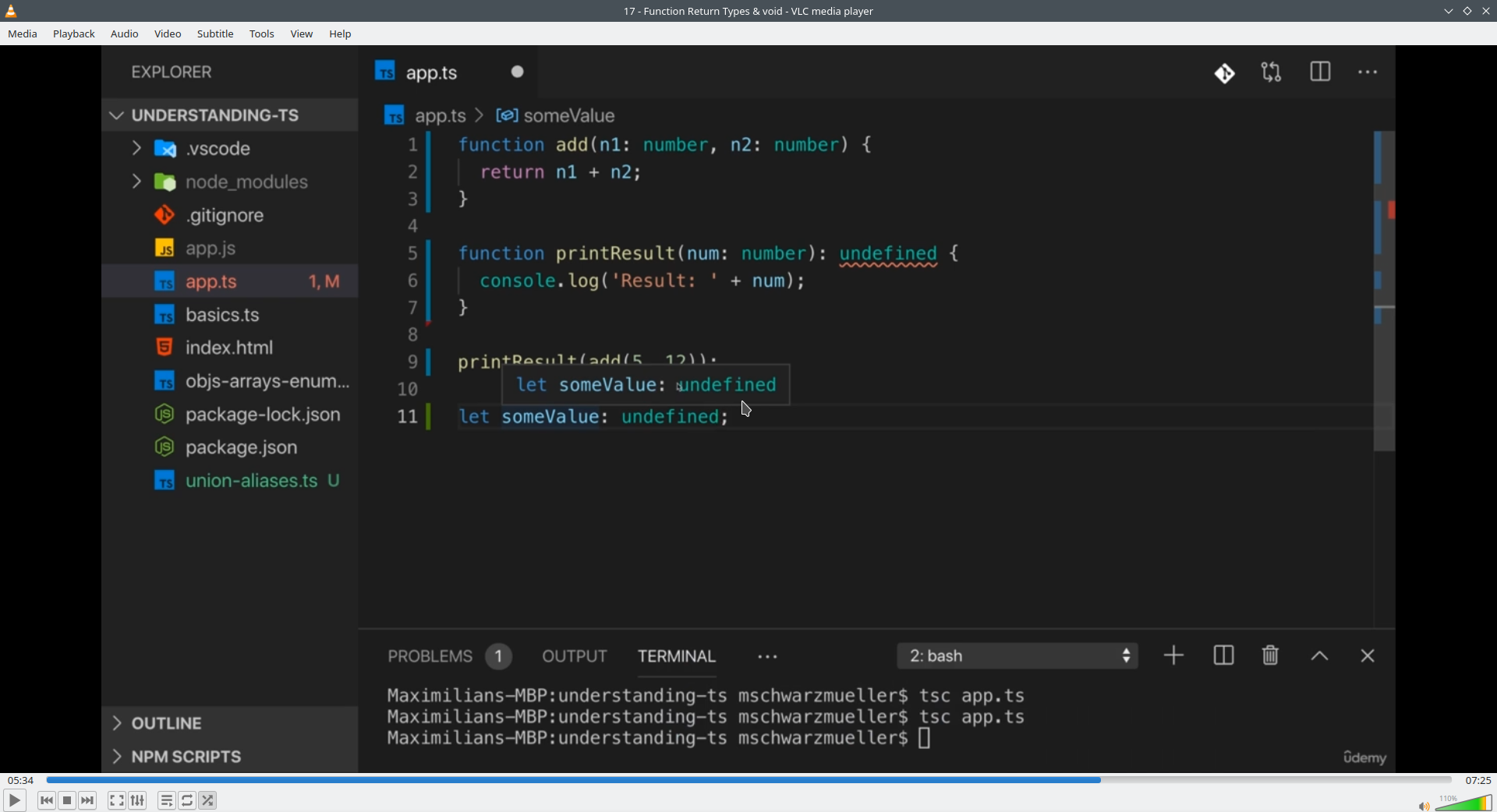Click the kill terminal trash icon
Viewport: 1497px width, 812px height.
[1271, 655]
